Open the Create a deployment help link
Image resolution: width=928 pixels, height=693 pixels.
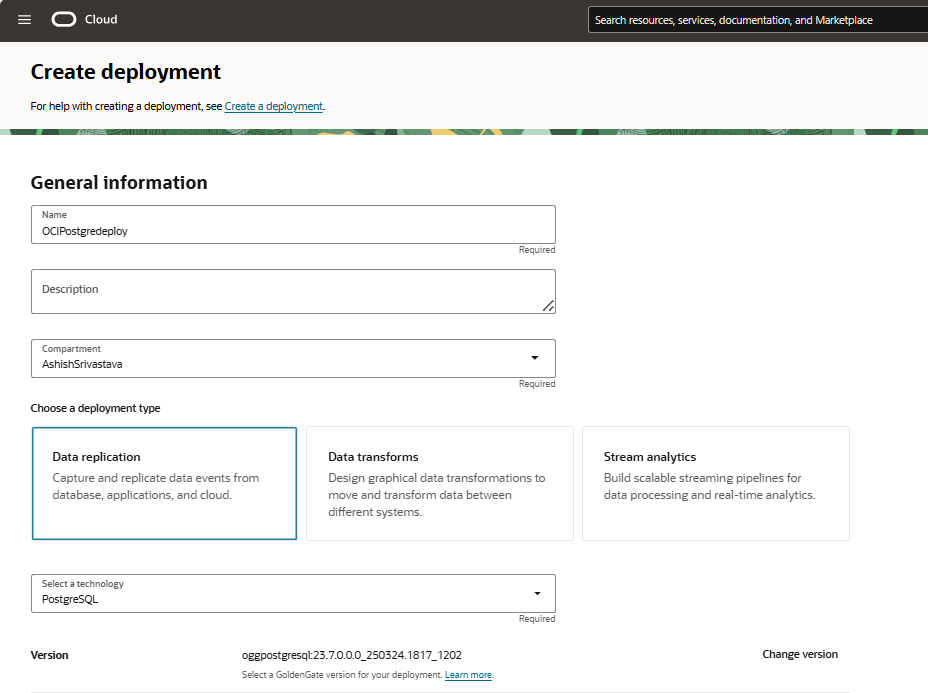tap(273, 106)
